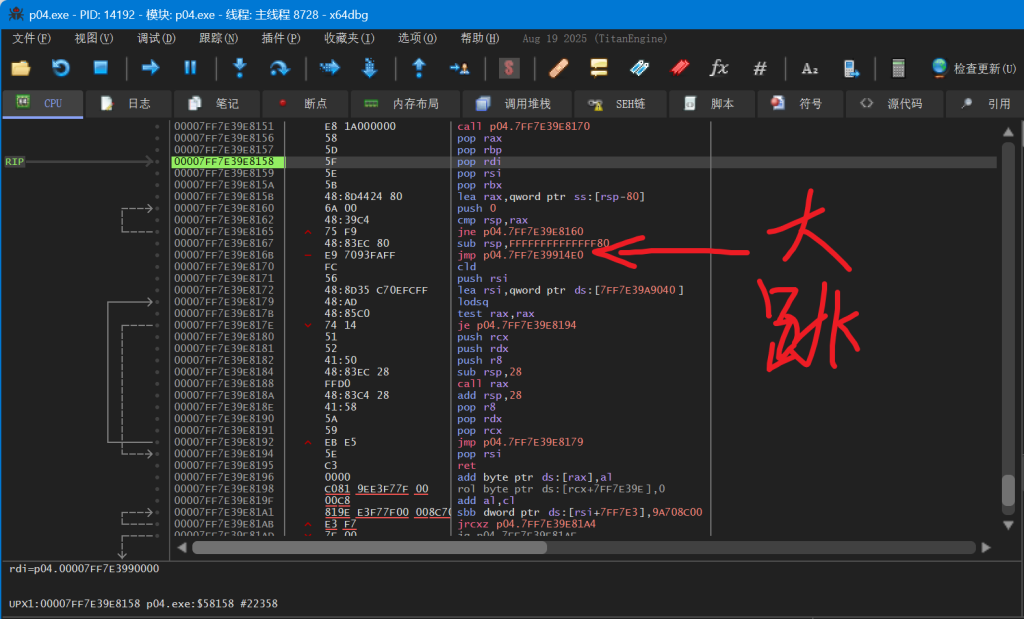Select the jmp p04.7FF7E39914E0 instruction line
Screen dimensions: 1024x619
[x=520, y=255]
